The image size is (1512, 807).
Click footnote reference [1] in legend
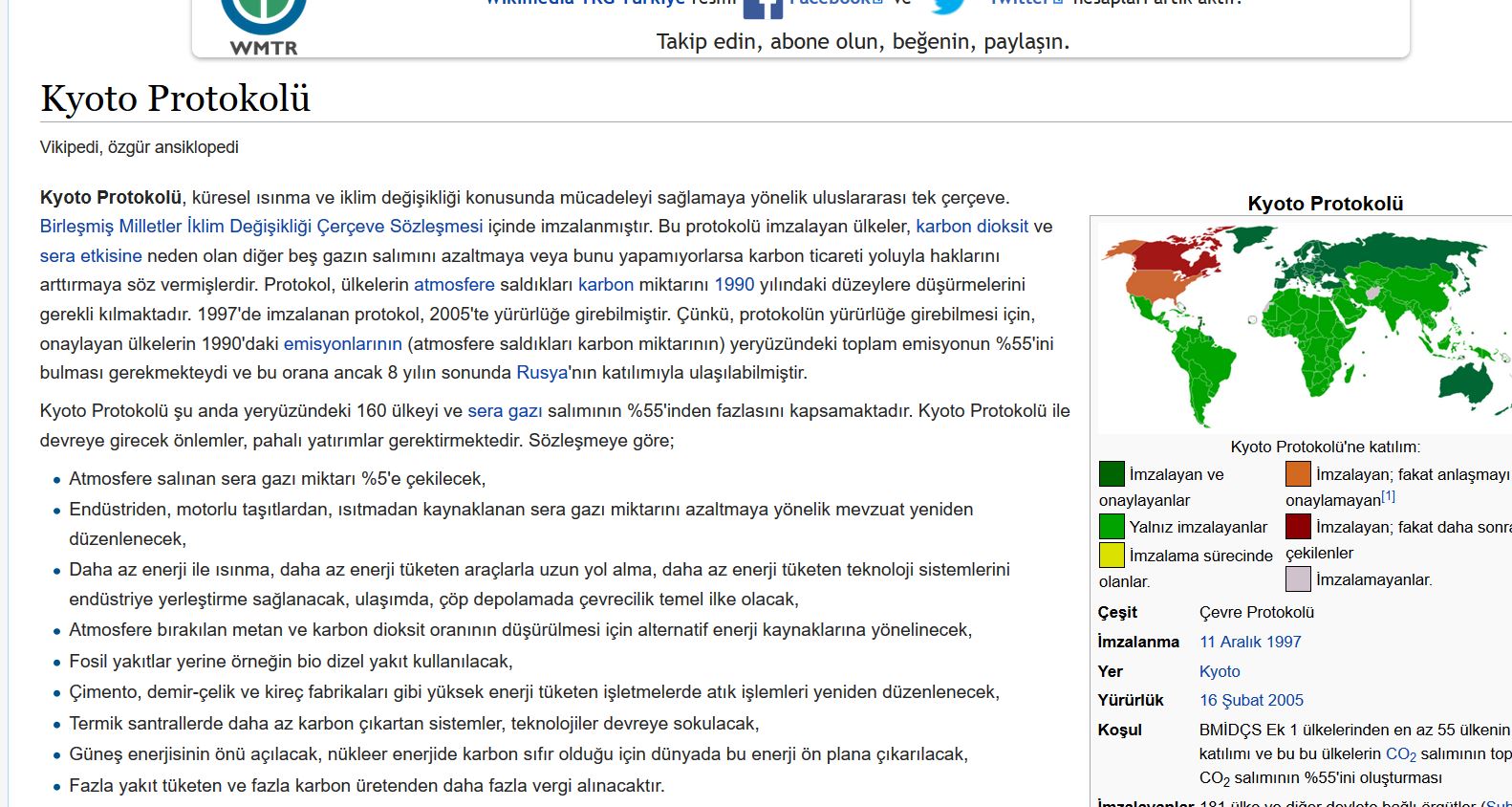1388,496
